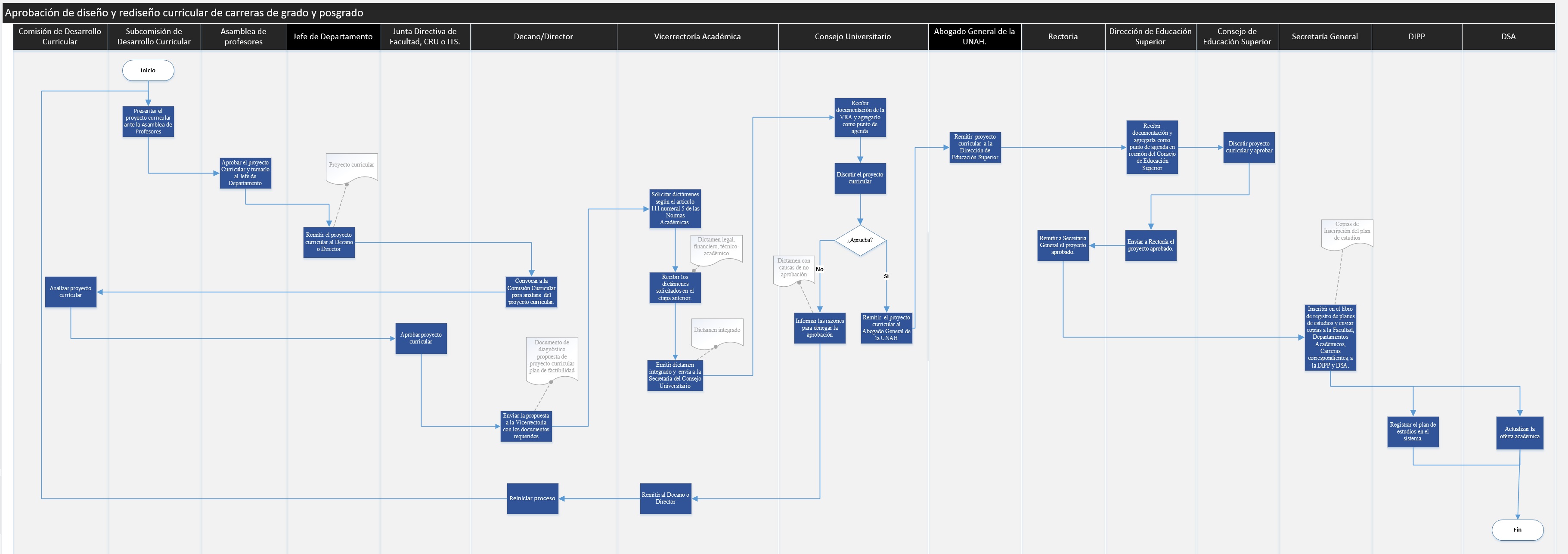The width and height of the screenshot is (1568, 554).
Task: Click the Fin end terminator shape
Action: click(x=1517, y=529)
